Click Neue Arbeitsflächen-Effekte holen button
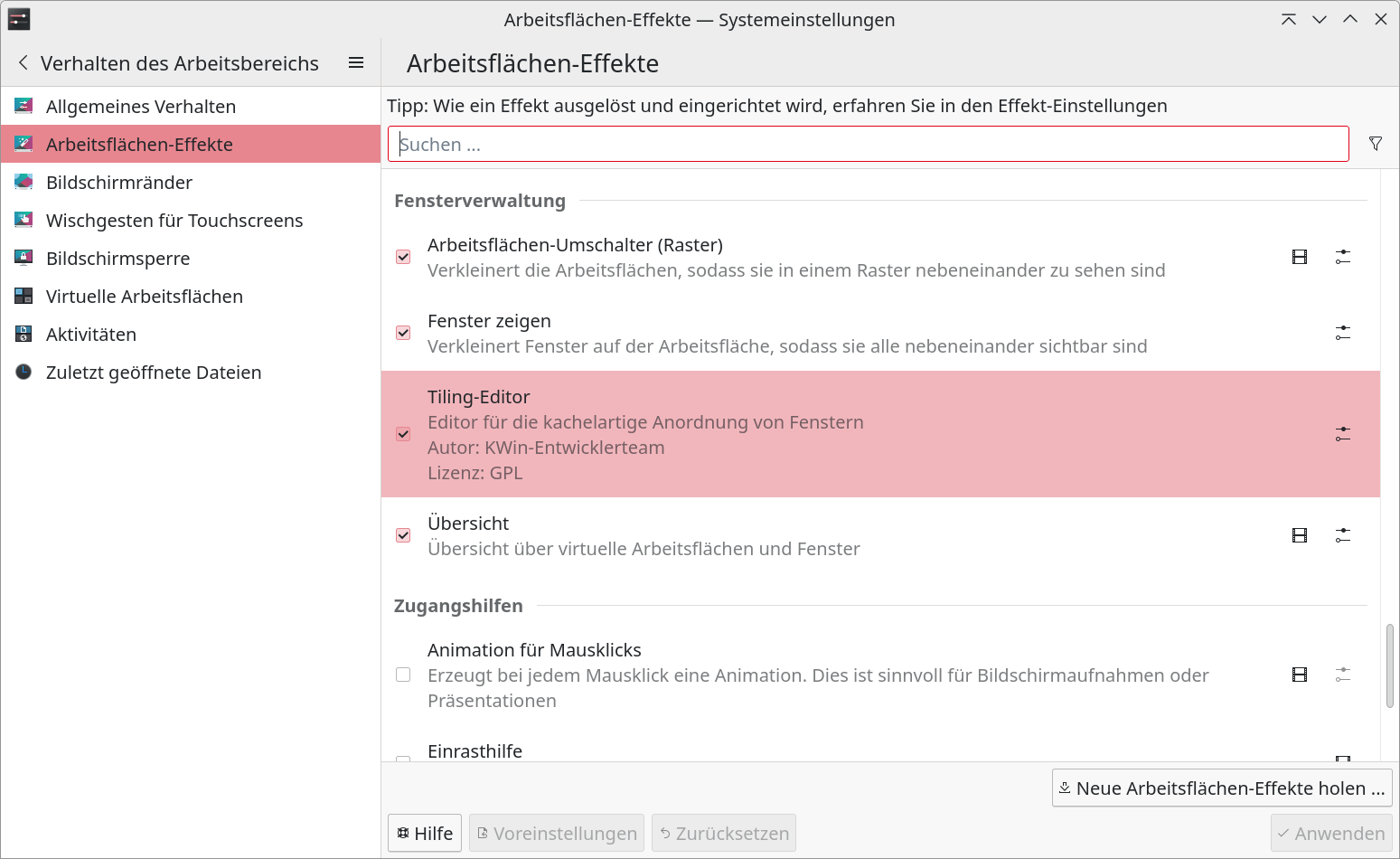1400x859 pixels. [1222, 788]
